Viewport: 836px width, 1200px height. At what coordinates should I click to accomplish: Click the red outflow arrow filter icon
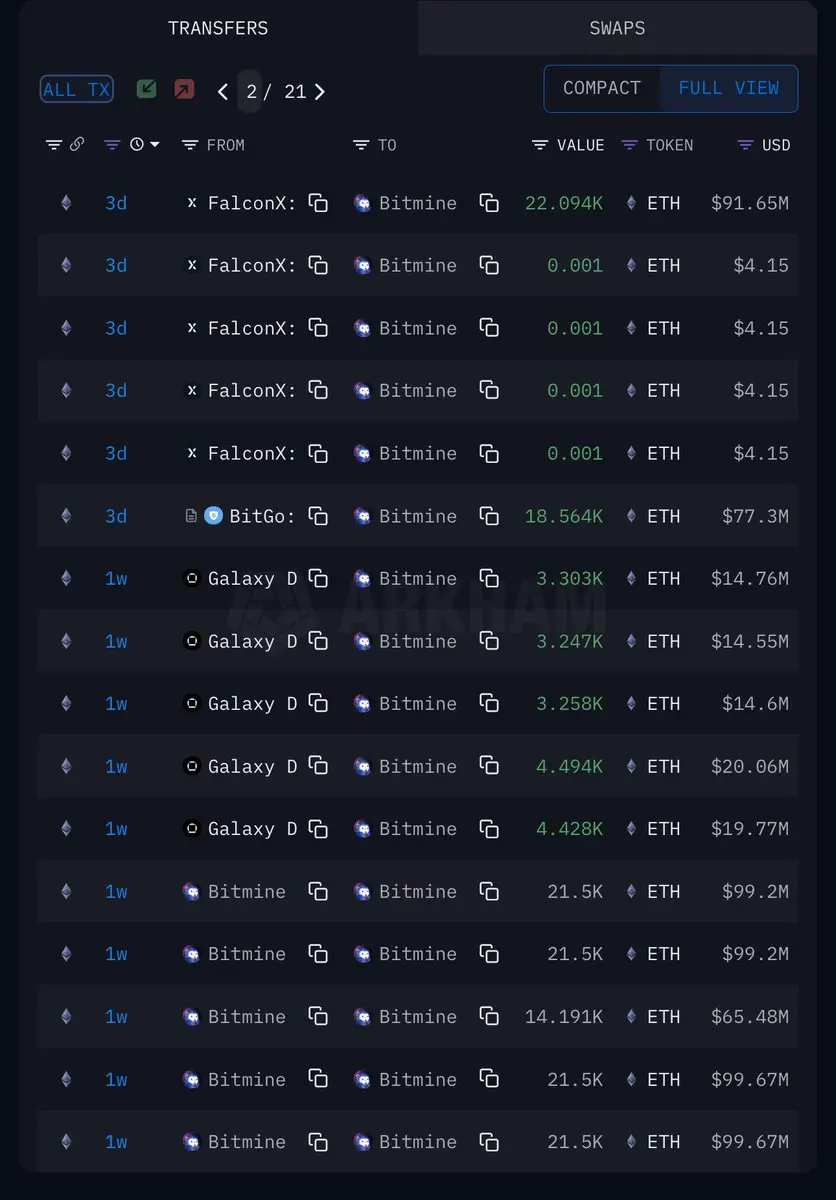pos(184,89)
